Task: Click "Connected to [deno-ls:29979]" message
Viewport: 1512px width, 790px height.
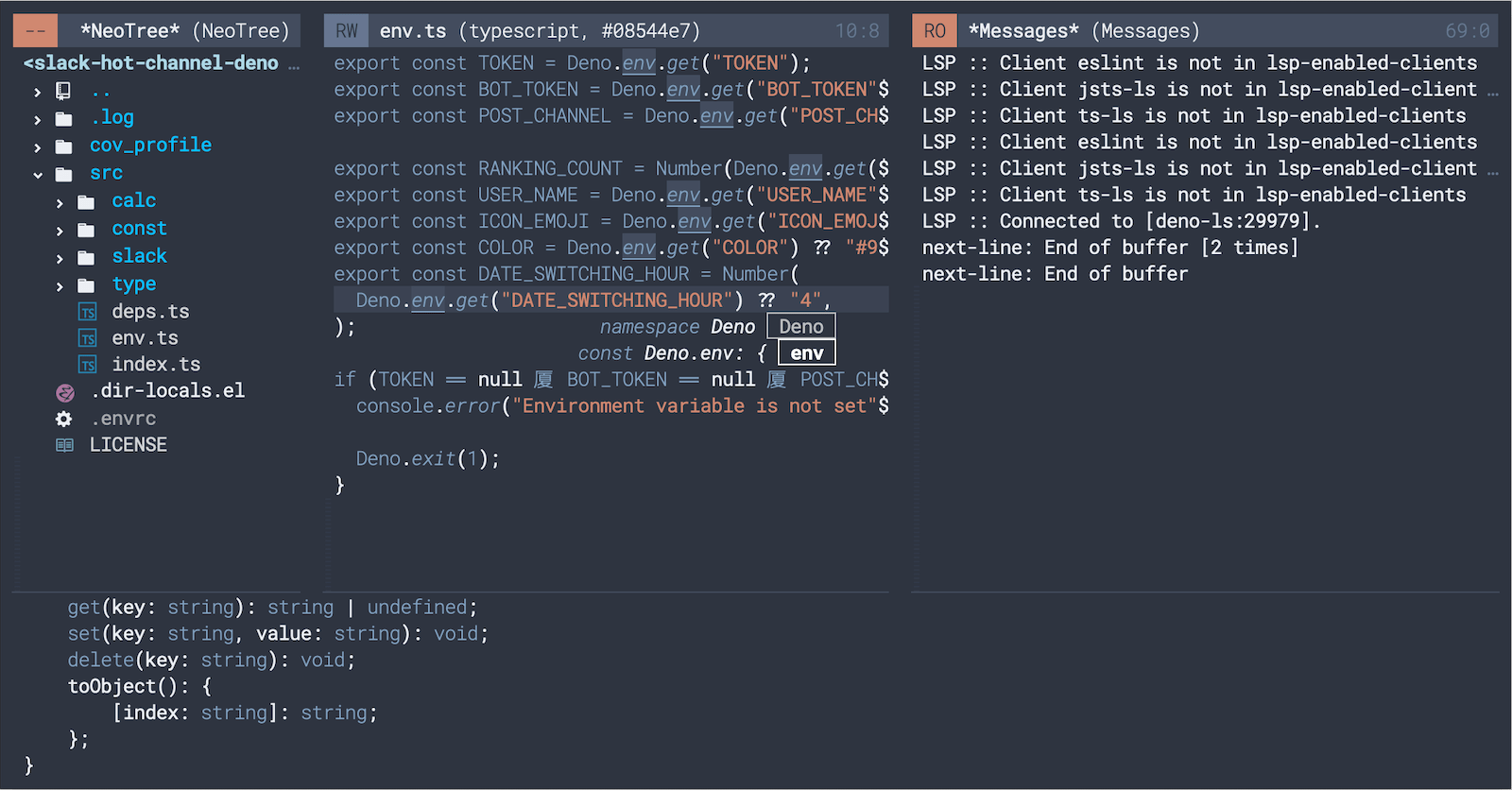Action: tap(1160, 221)
